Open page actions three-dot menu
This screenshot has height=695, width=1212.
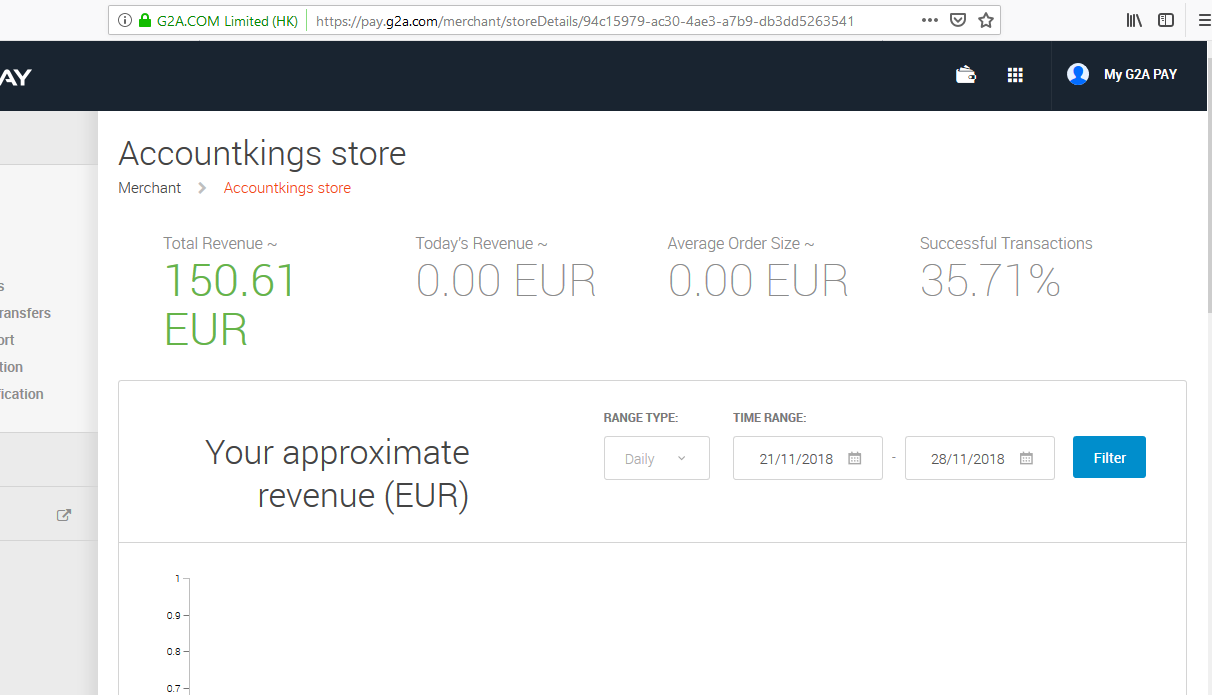pyautogui.click(x=930, y=20)
